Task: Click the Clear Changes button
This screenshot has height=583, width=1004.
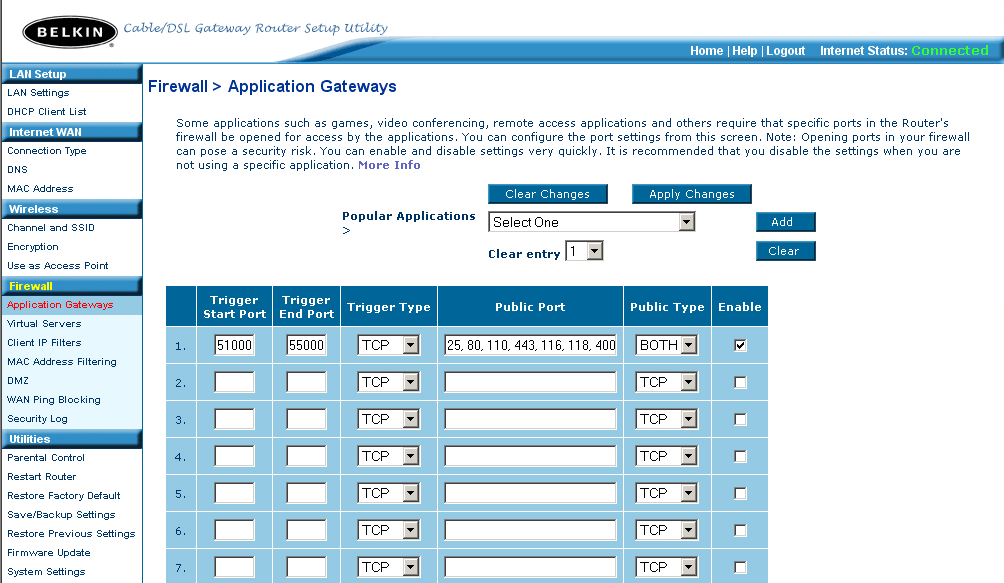Action: (x=547, y=194)
